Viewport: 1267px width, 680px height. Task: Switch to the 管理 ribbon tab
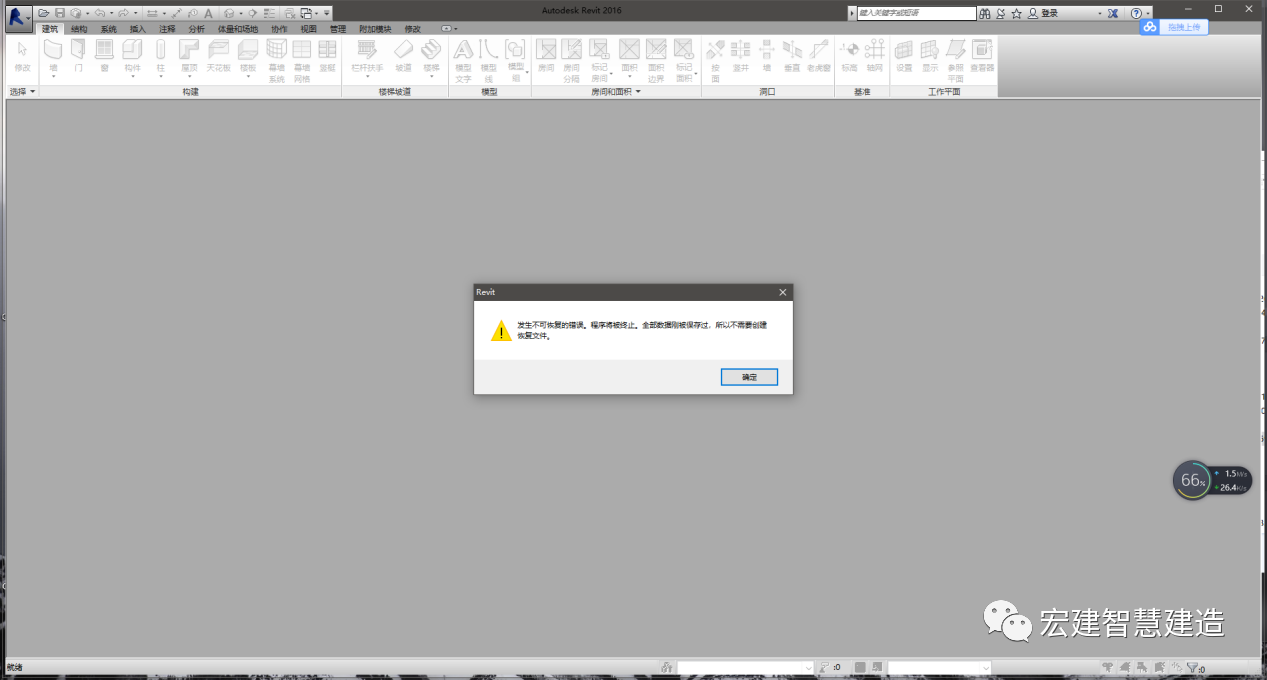(x=338, y=29)
